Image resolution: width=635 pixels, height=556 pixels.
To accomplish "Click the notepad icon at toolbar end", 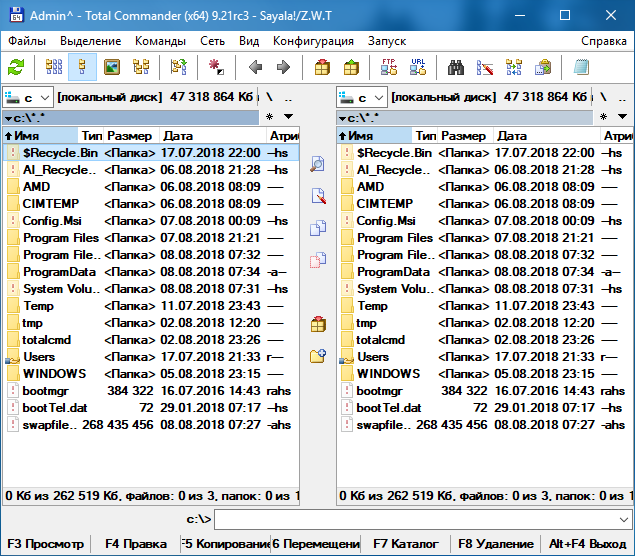I will point(581,68).
